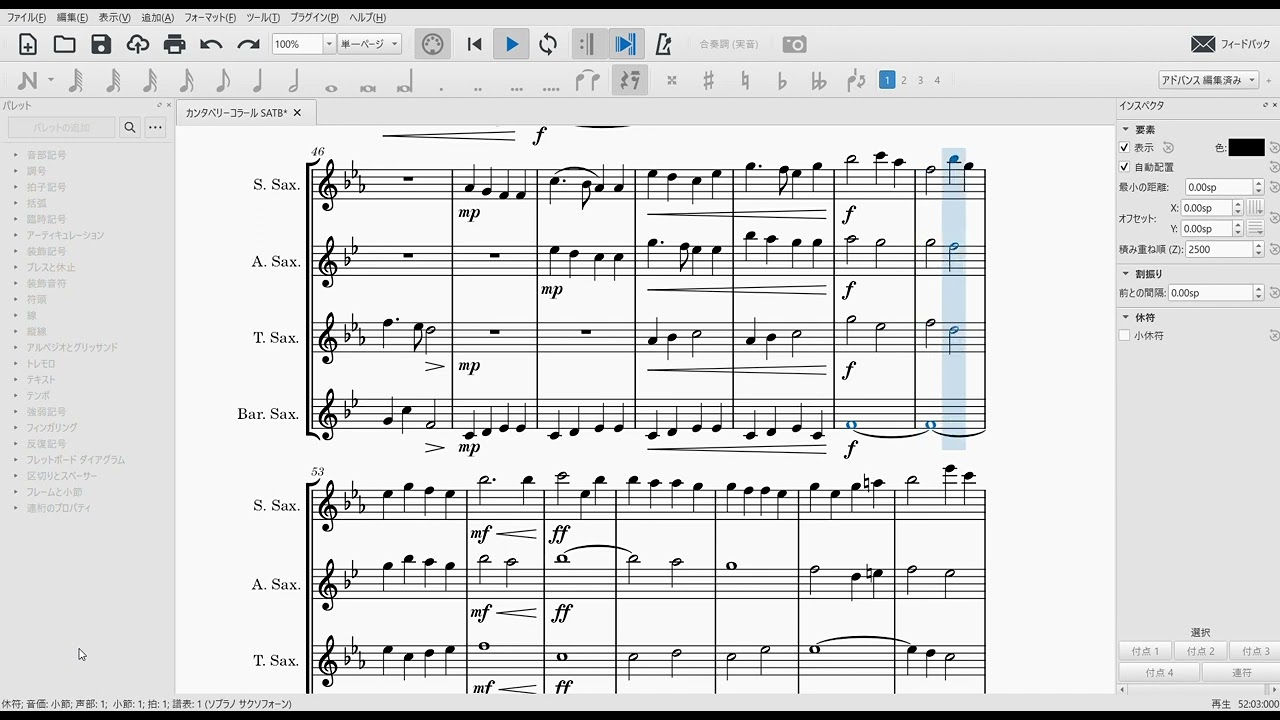This screenshot has height=720, width=1280.
Task: Open the black 色 color swatch
Action: (1246, 147)
